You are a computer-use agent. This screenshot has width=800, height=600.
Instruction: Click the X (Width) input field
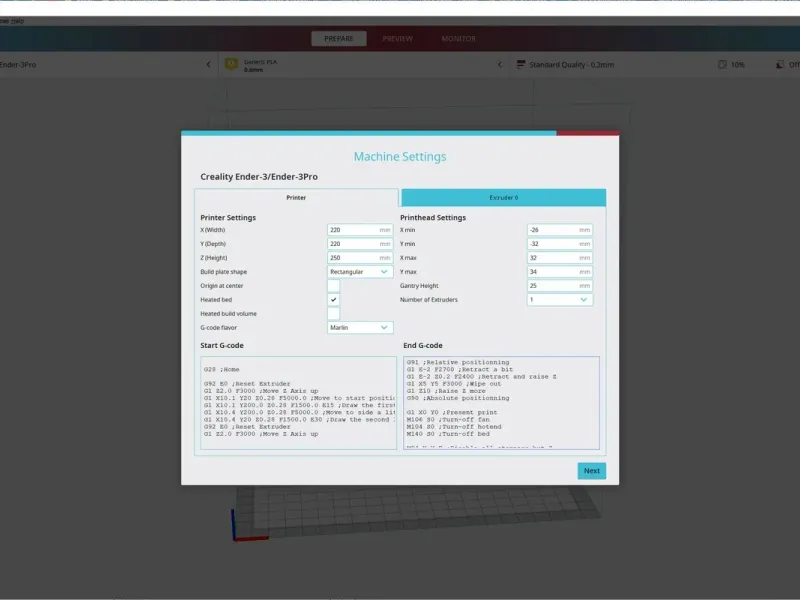click(x=360, y=230)
